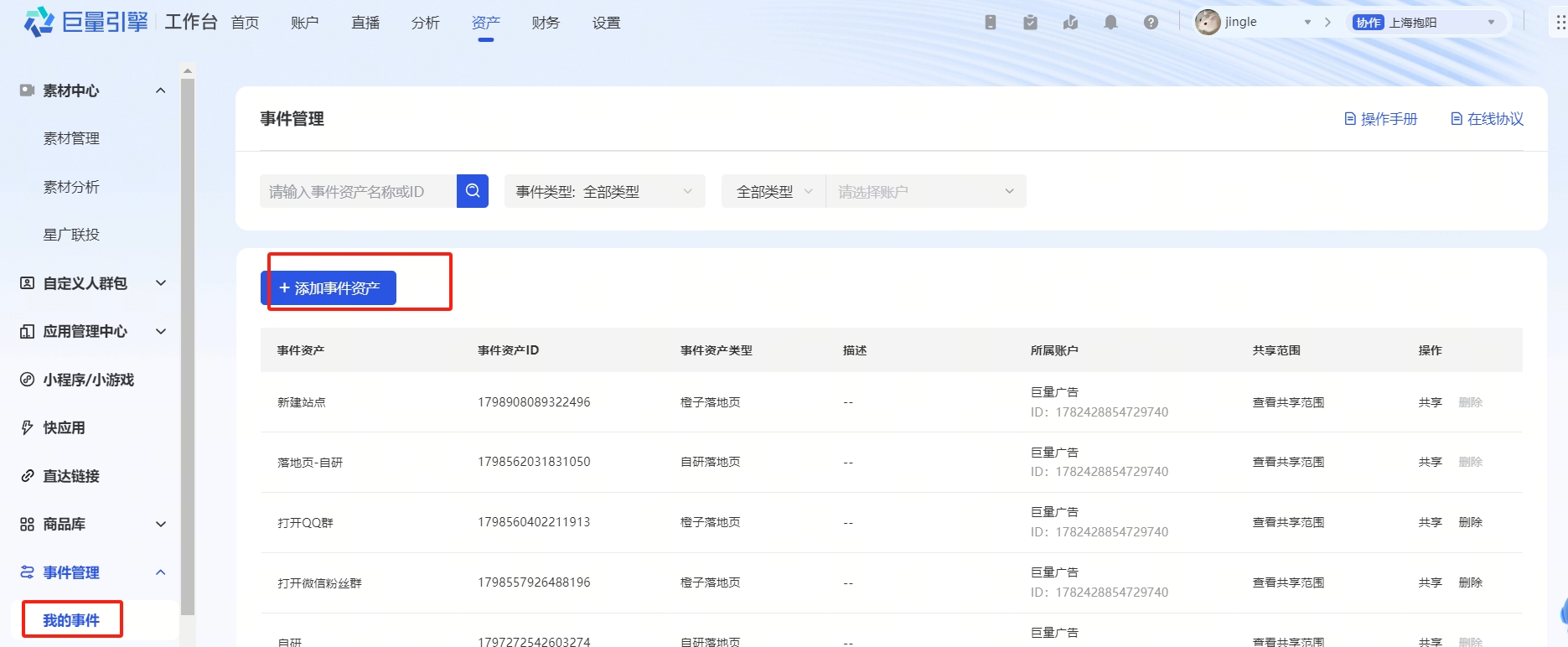Open the help question mark icon
Screen dimensions: 1568x647
click(1151, 23)
